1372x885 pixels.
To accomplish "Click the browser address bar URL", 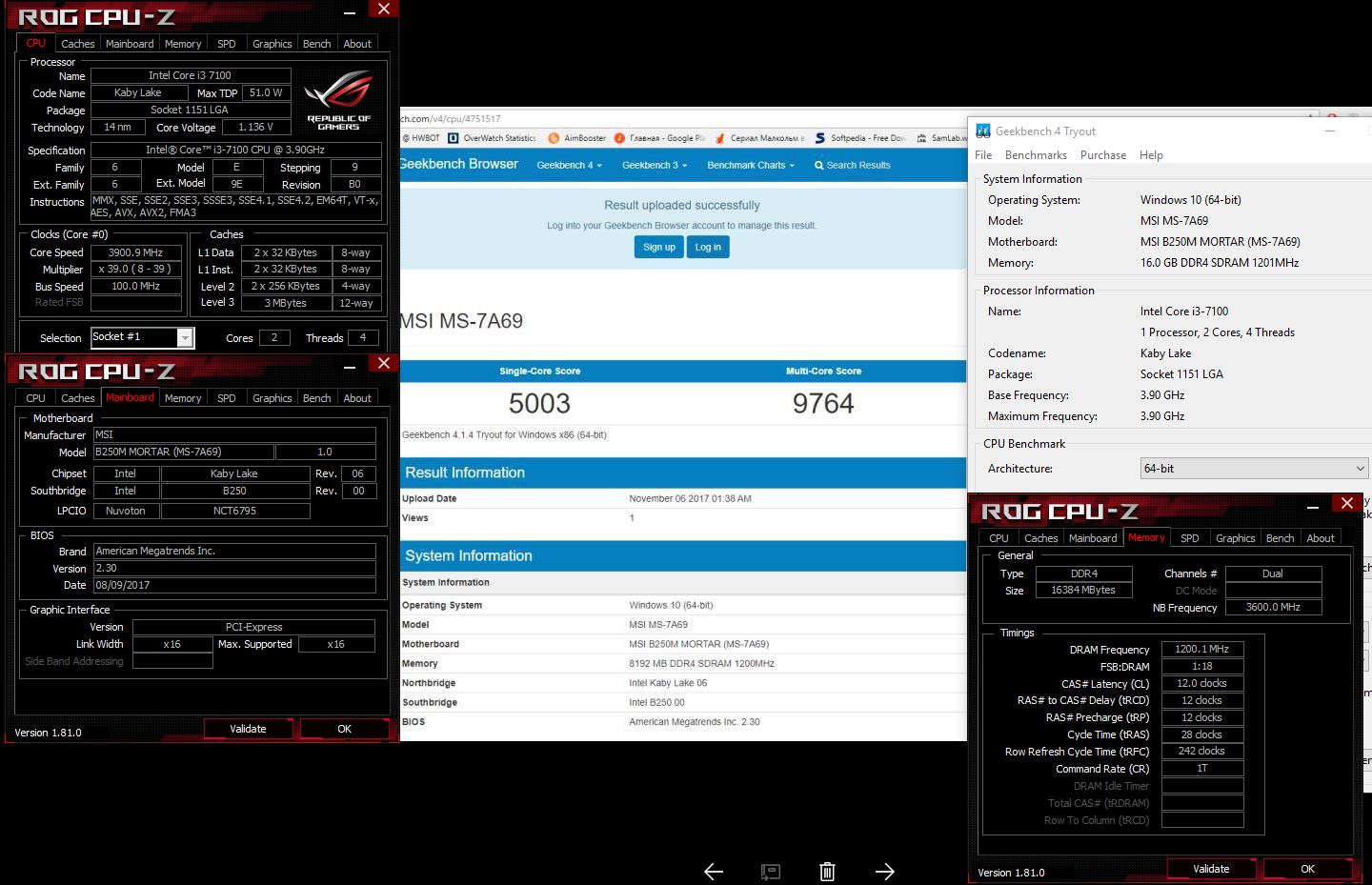I will point(450,119).
